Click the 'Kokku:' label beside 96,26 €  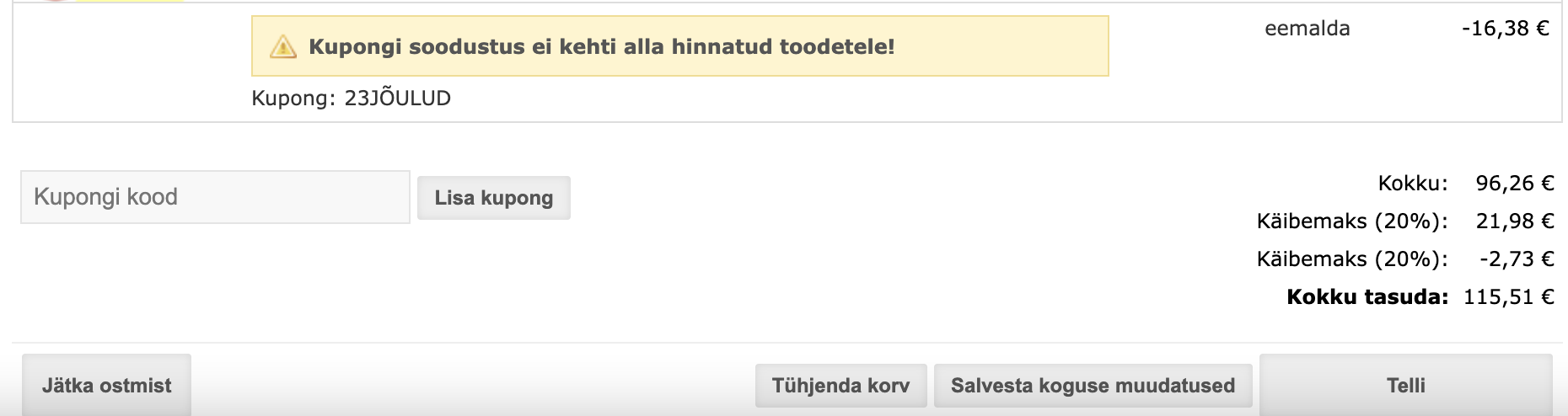pyautogui.click(x=1412, y=184)
